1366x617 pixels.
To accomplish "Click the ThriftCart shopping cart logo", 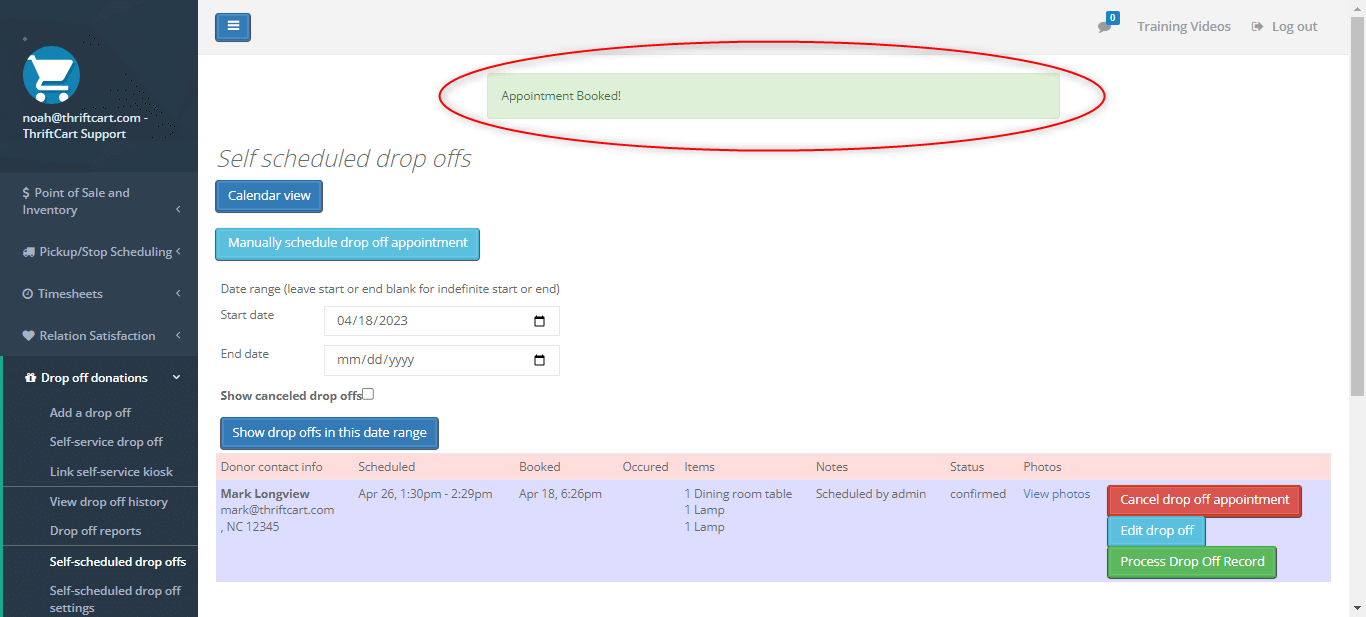I will point(51,75).
